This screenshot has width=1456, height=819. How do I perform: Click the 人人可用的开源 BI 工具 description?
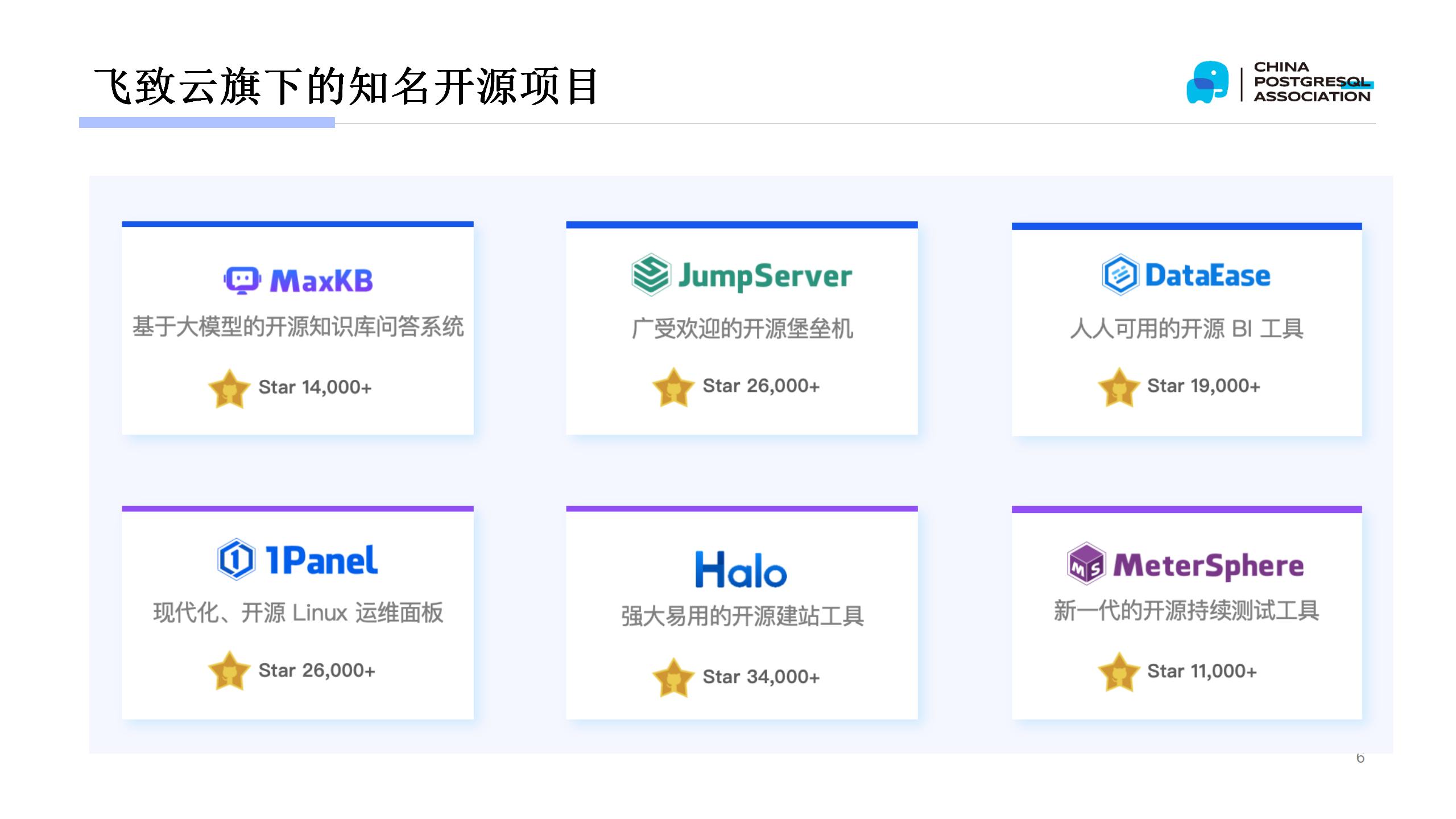pyautogui.click(x=1186, y=329)
